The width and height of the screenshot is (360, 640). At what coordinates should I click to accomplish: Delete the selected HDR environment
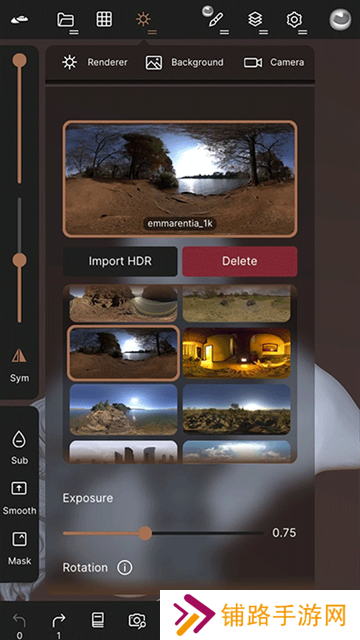240,261
